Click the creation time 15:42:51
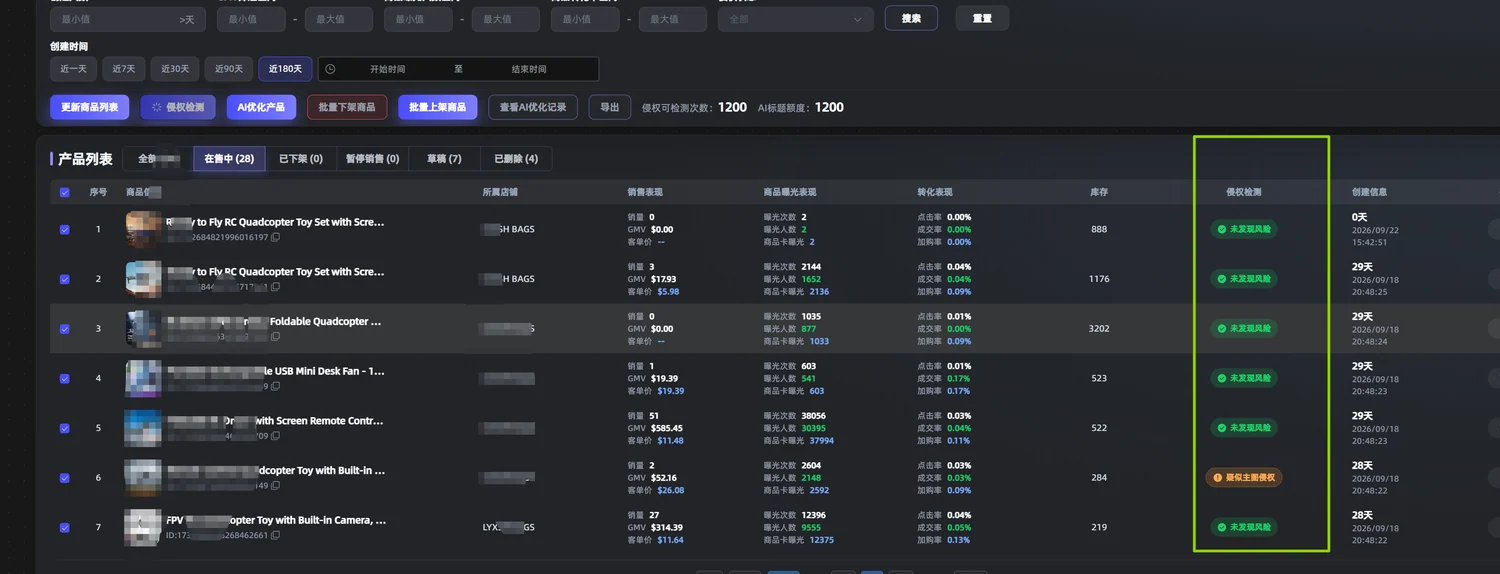 pos(1369,241)
